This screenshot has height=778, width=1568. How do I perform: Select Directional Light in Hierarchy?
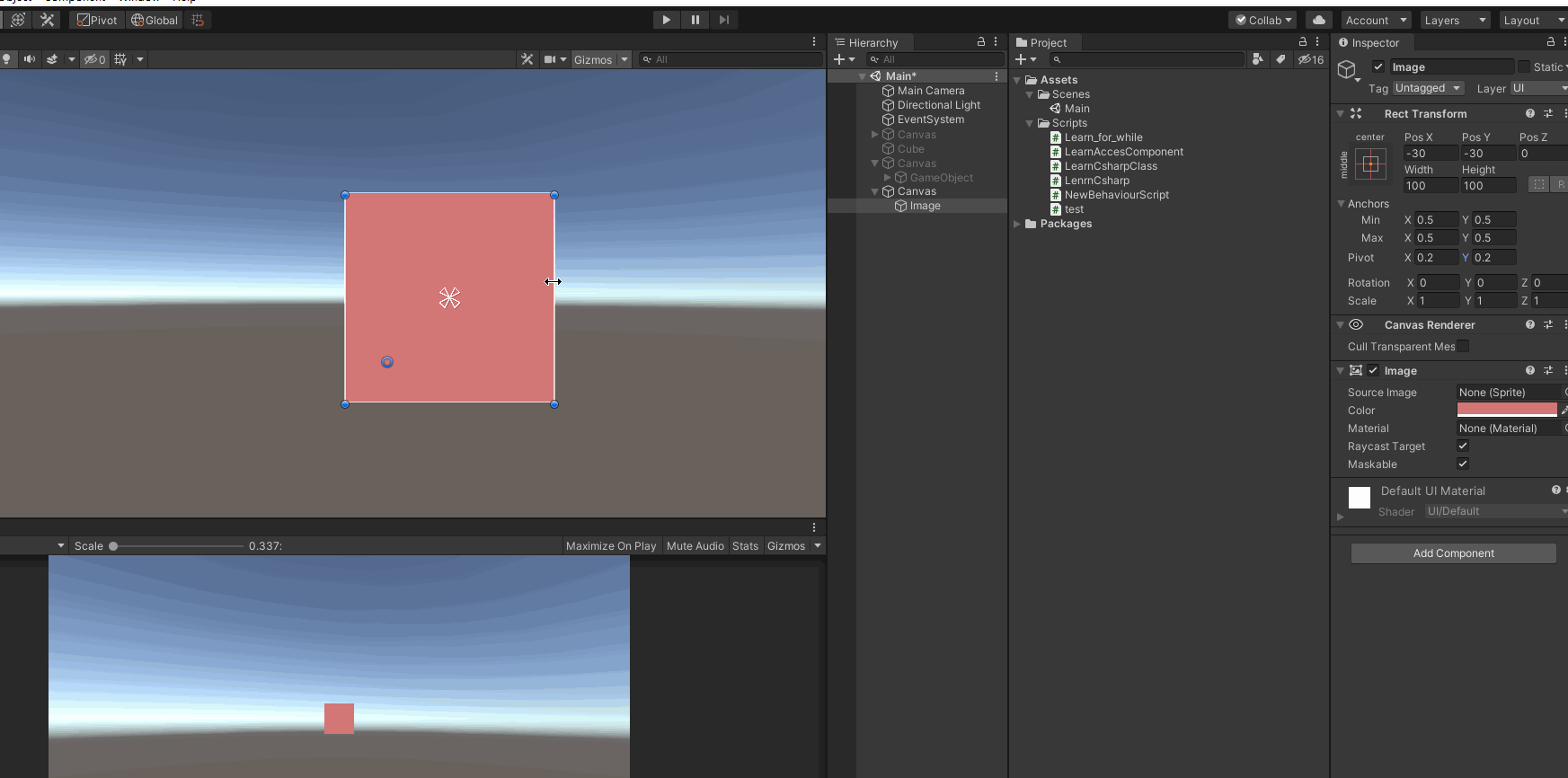coord(938,105)
